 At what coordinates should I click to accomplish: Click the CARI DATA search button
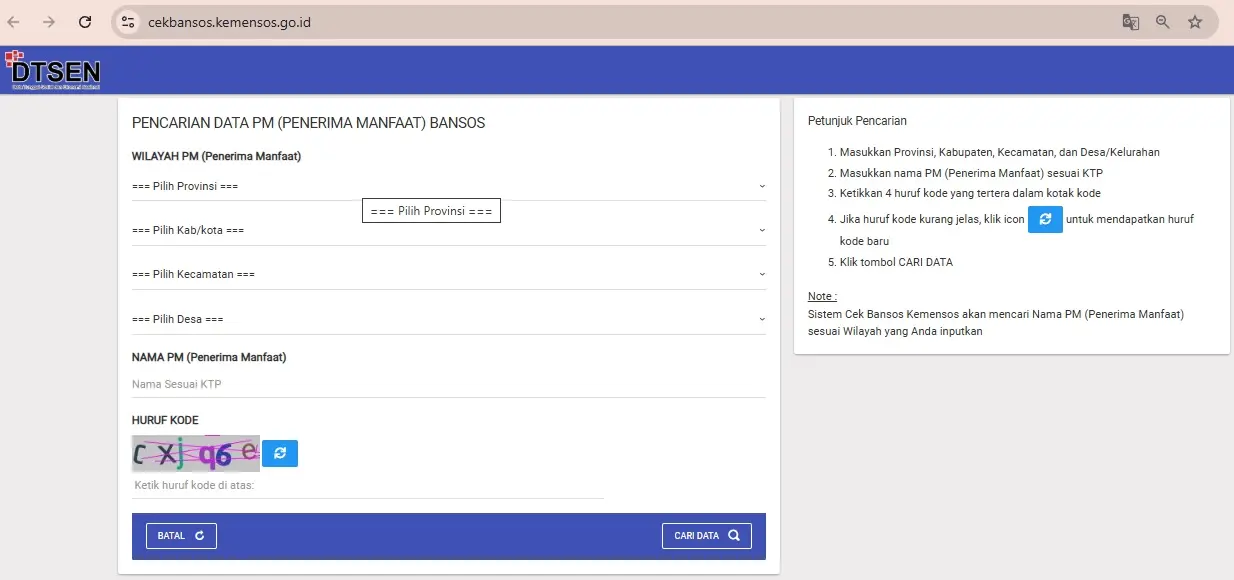pyautogui.click(x=706, y=536)
